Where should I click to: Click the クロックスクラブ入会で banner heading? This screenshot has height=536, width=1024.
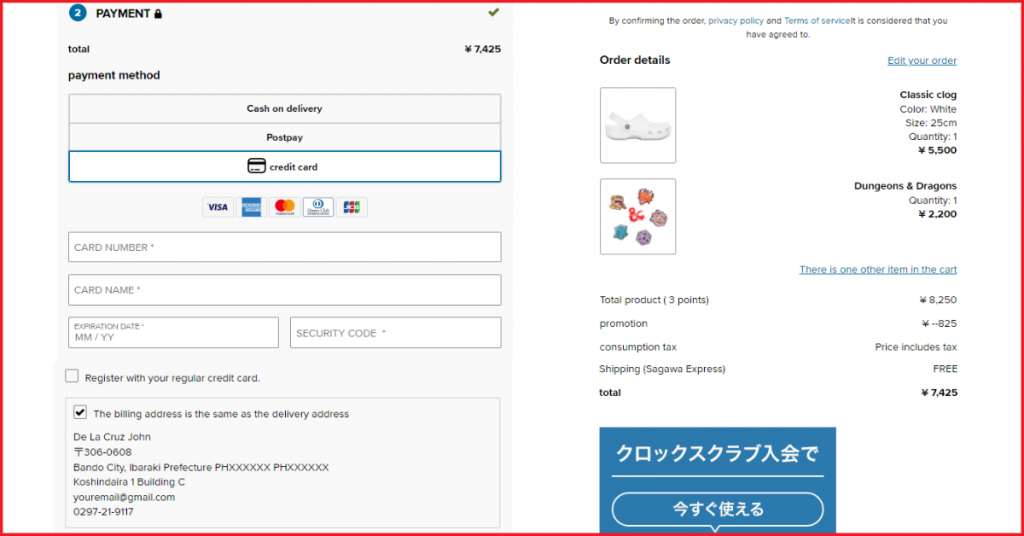click(717, 453)
